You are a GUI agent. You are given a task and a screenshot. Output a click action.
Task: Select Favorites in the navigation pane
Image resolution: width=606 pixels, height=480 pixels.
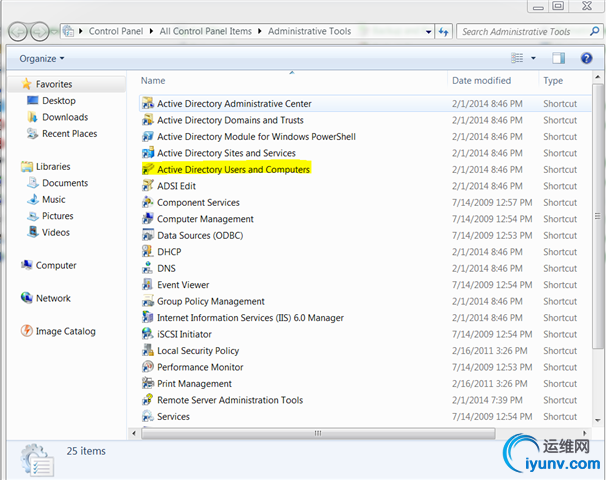tap(54, 84)
